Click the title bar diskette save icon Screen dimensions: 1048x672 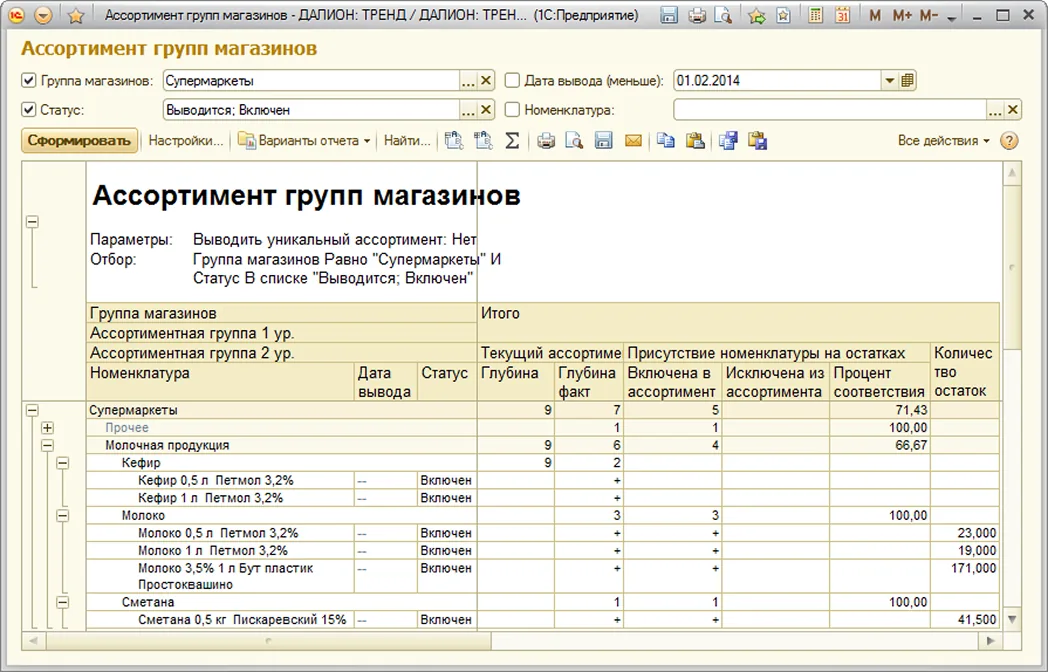coord(669,15)
